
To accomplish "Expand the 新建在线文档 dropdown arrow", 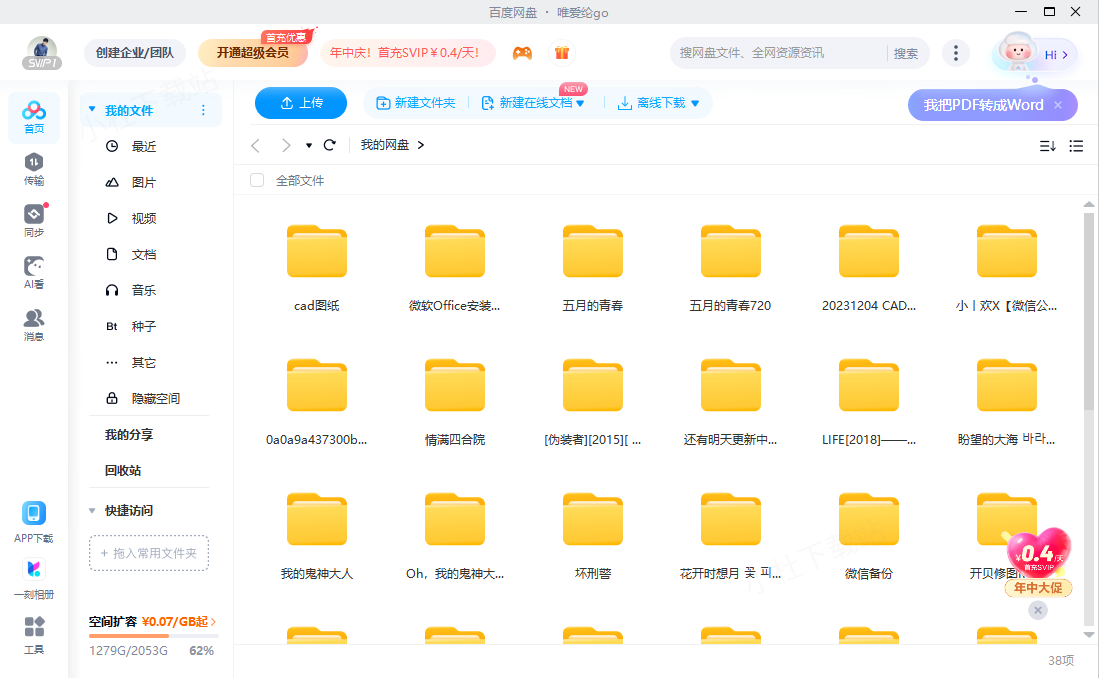I will (580, 103).
